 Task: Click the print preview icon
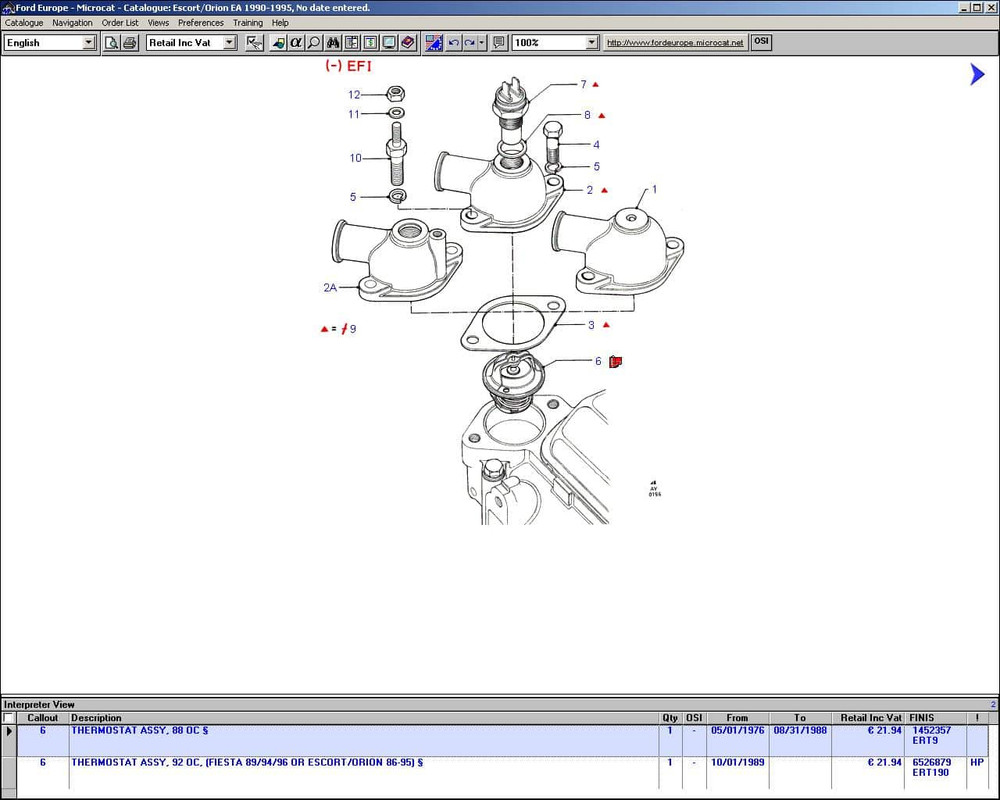[112, 43]
